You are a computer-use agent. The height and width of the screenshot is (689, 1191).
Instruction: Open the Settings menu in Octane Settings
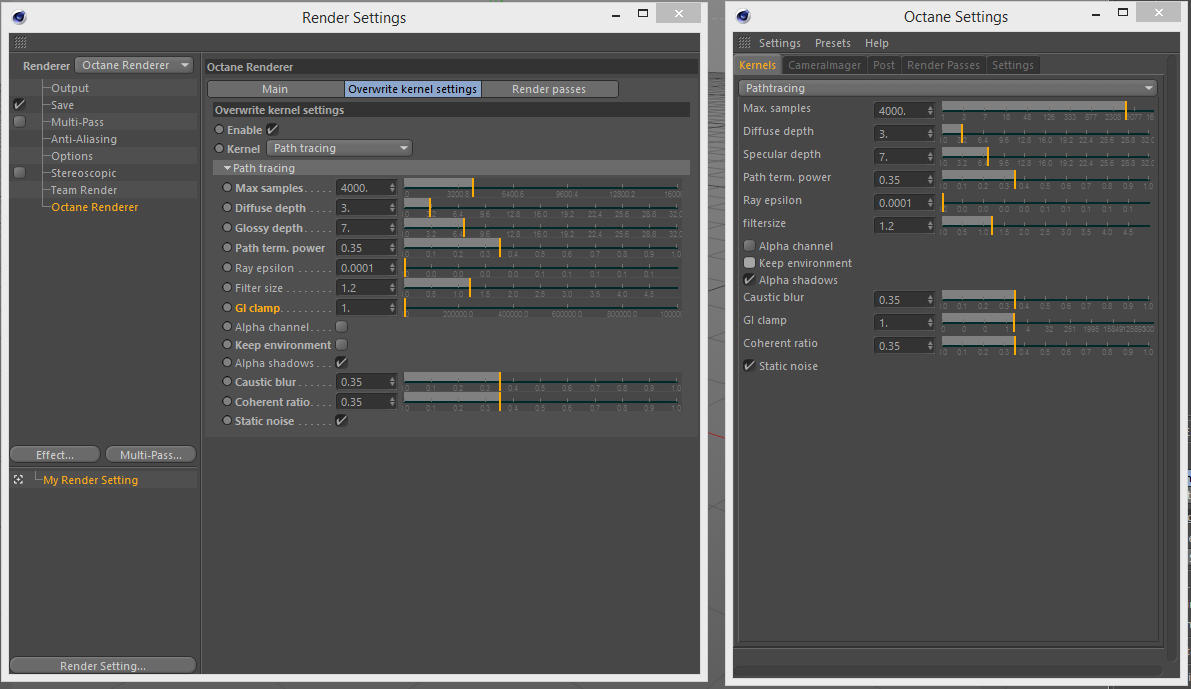(x=779, y=43)
